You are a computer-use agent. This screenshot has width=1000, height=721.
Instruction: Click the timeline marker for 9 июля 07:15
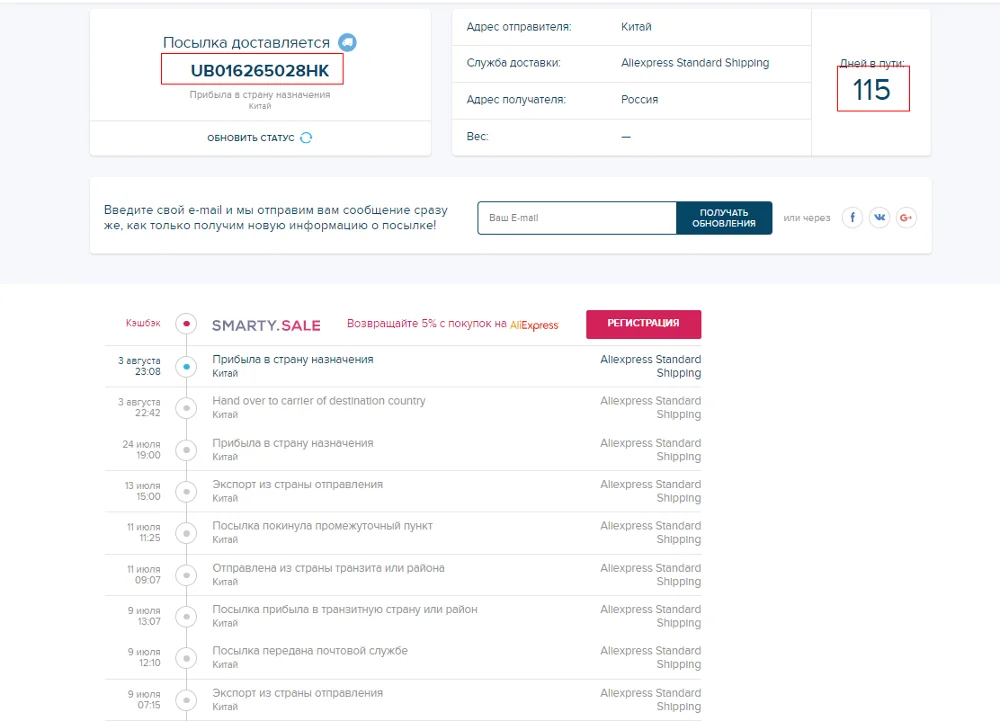186,700
